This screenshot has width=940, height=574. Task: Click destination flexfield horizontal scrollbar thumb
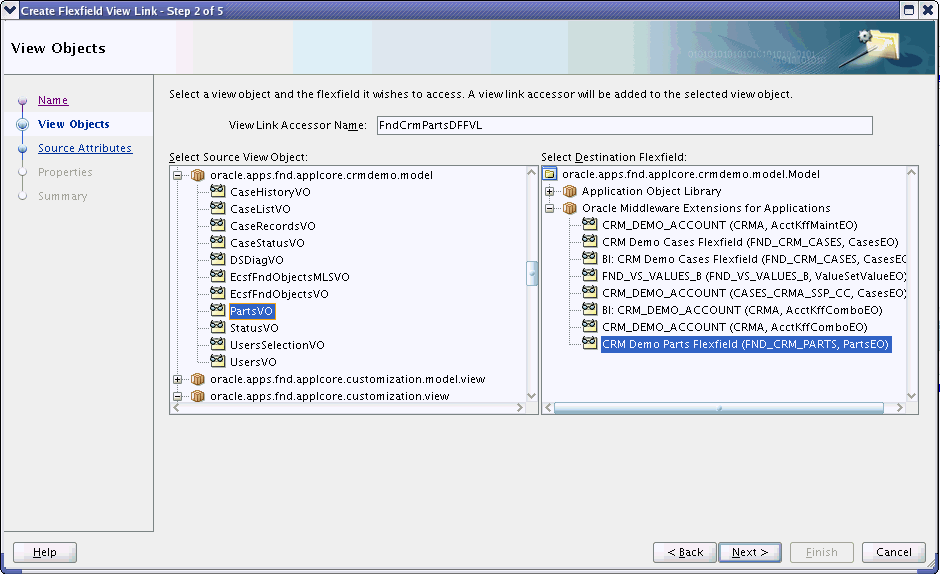click(719, 408)
